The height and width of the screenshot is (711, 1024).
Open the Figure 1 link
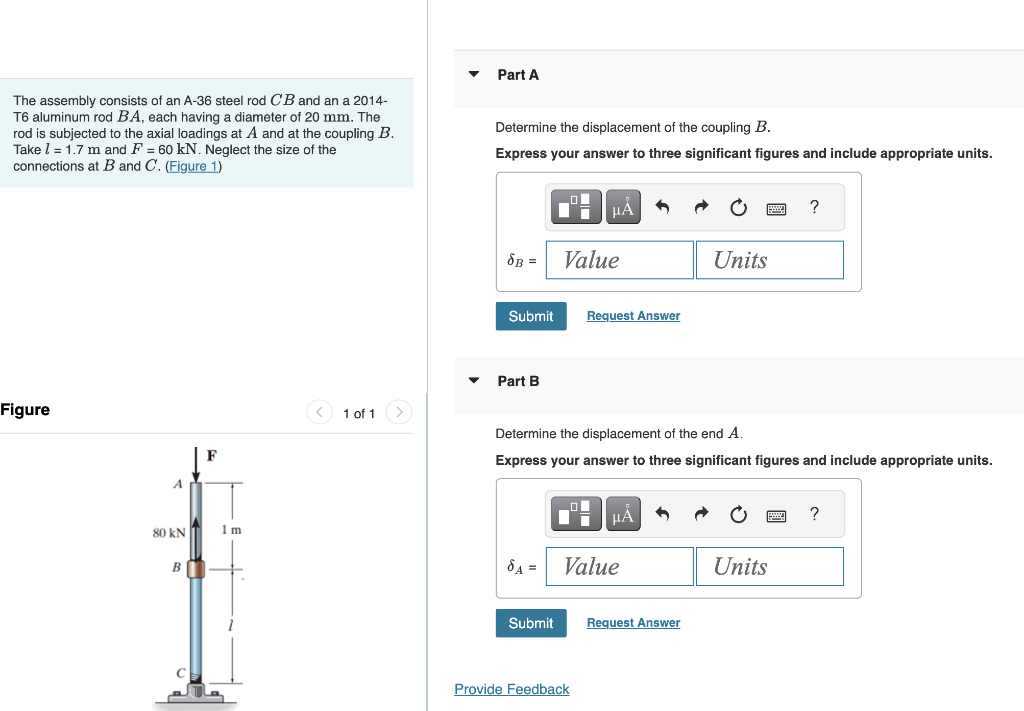(193, 165)
